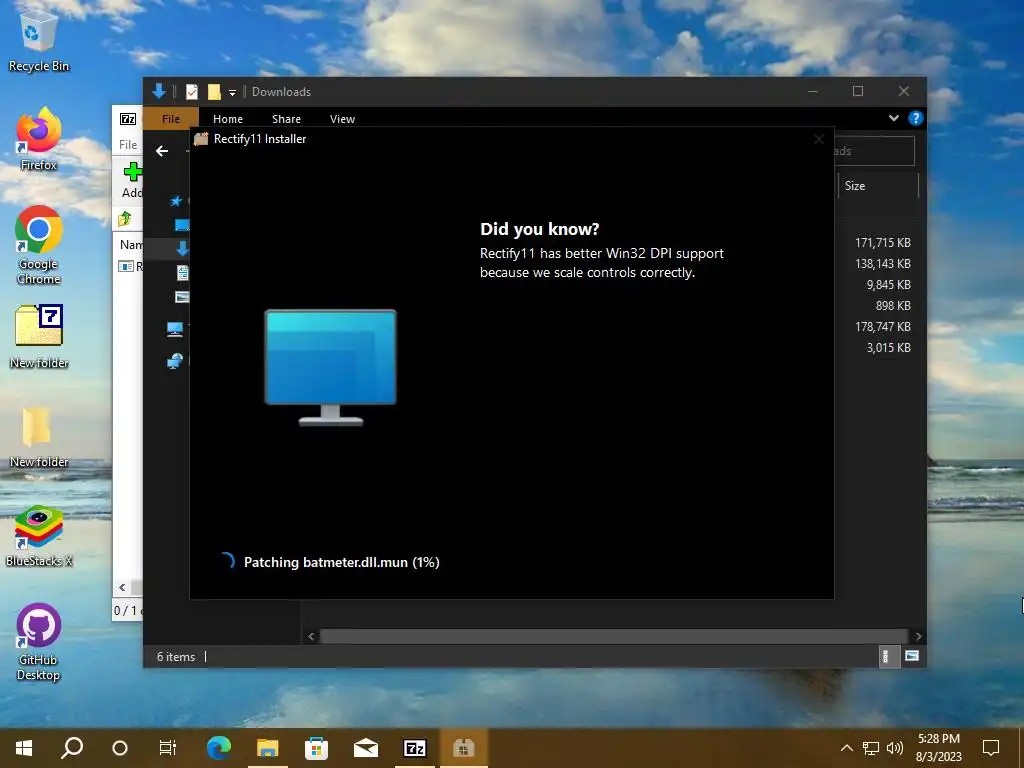Open Explorer help question mark
This screenshot has width=1024, height=768.
tap(916, 118)
